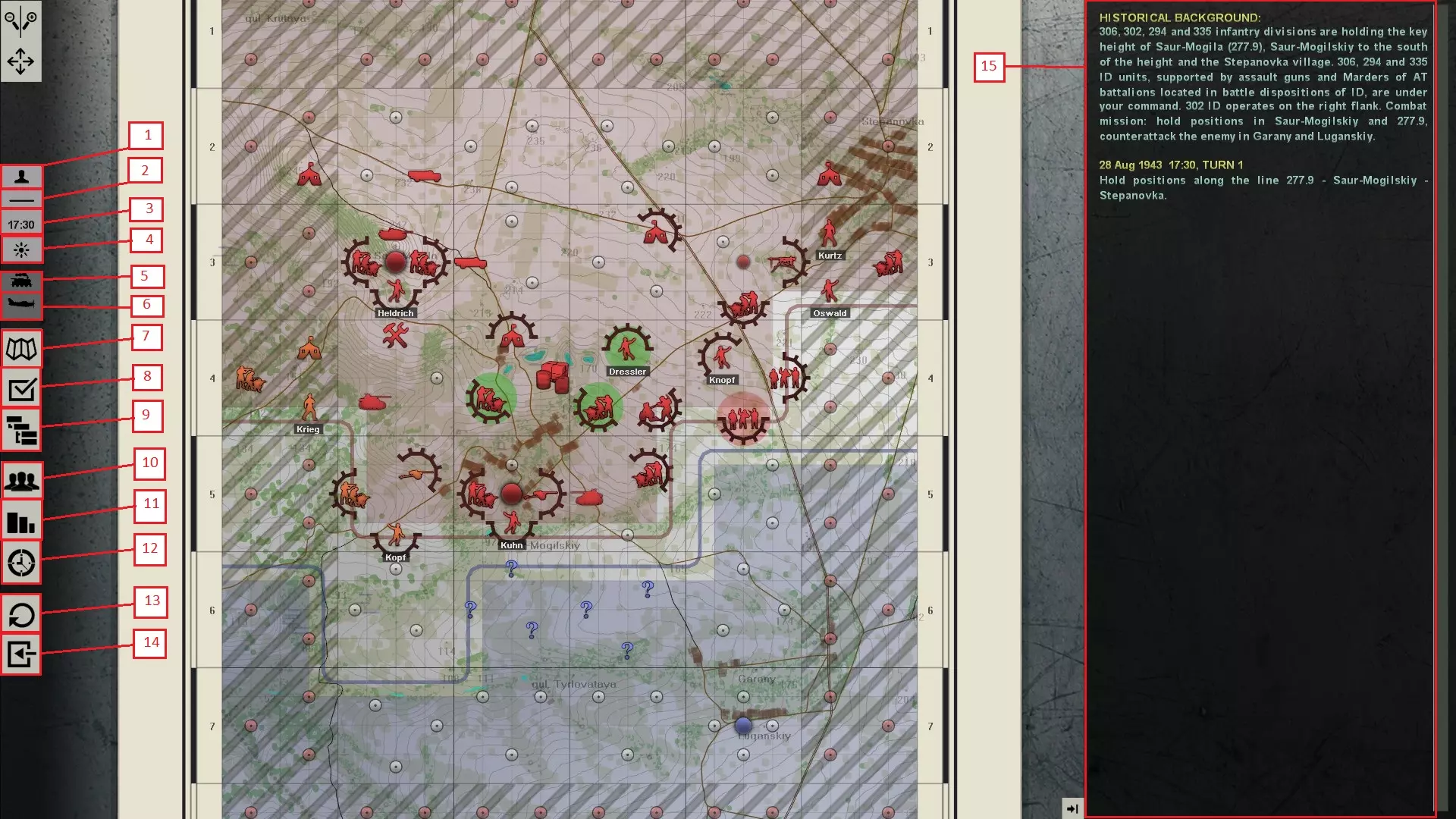
Task: Toggle the tank ground units button
Action: [x=21, y=281]
